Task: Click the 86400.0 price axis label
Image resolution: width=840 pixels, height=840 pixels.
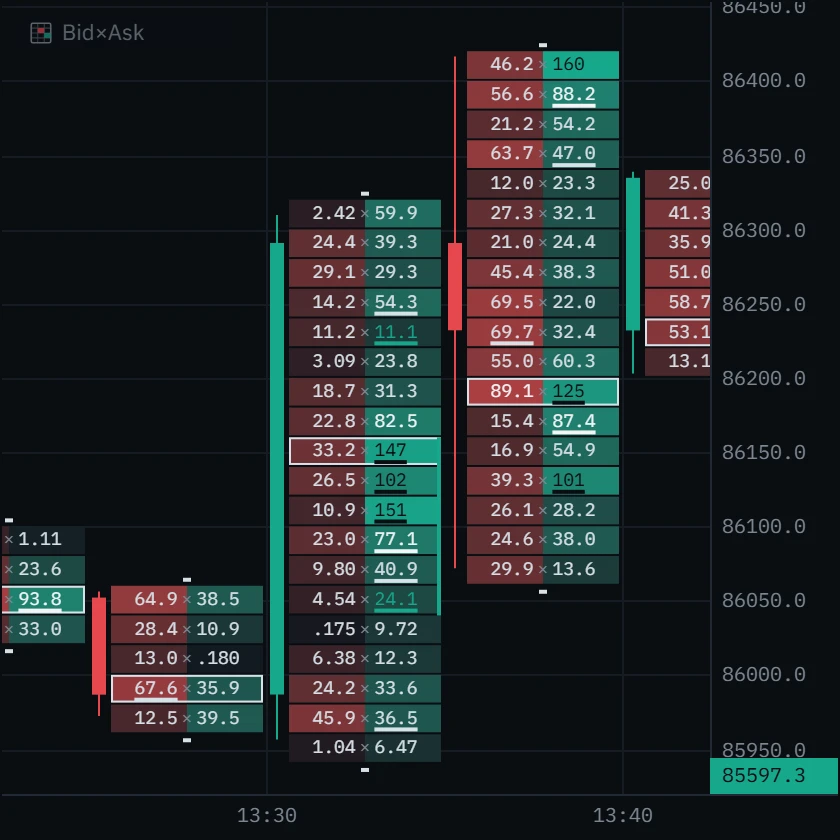Action: point(763,80)
